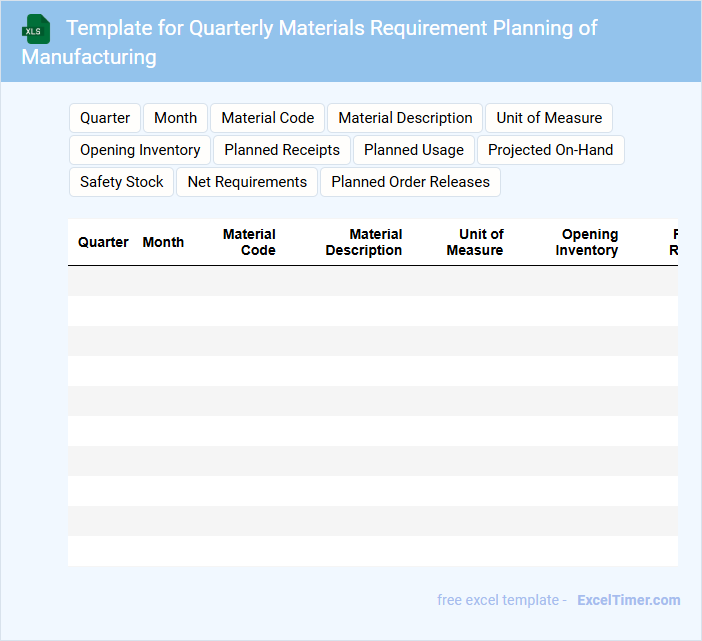Image resolution: width=702 pixels, height=641 pixels.
Task: Click the Month column header in table
Action: pos(163,242)
